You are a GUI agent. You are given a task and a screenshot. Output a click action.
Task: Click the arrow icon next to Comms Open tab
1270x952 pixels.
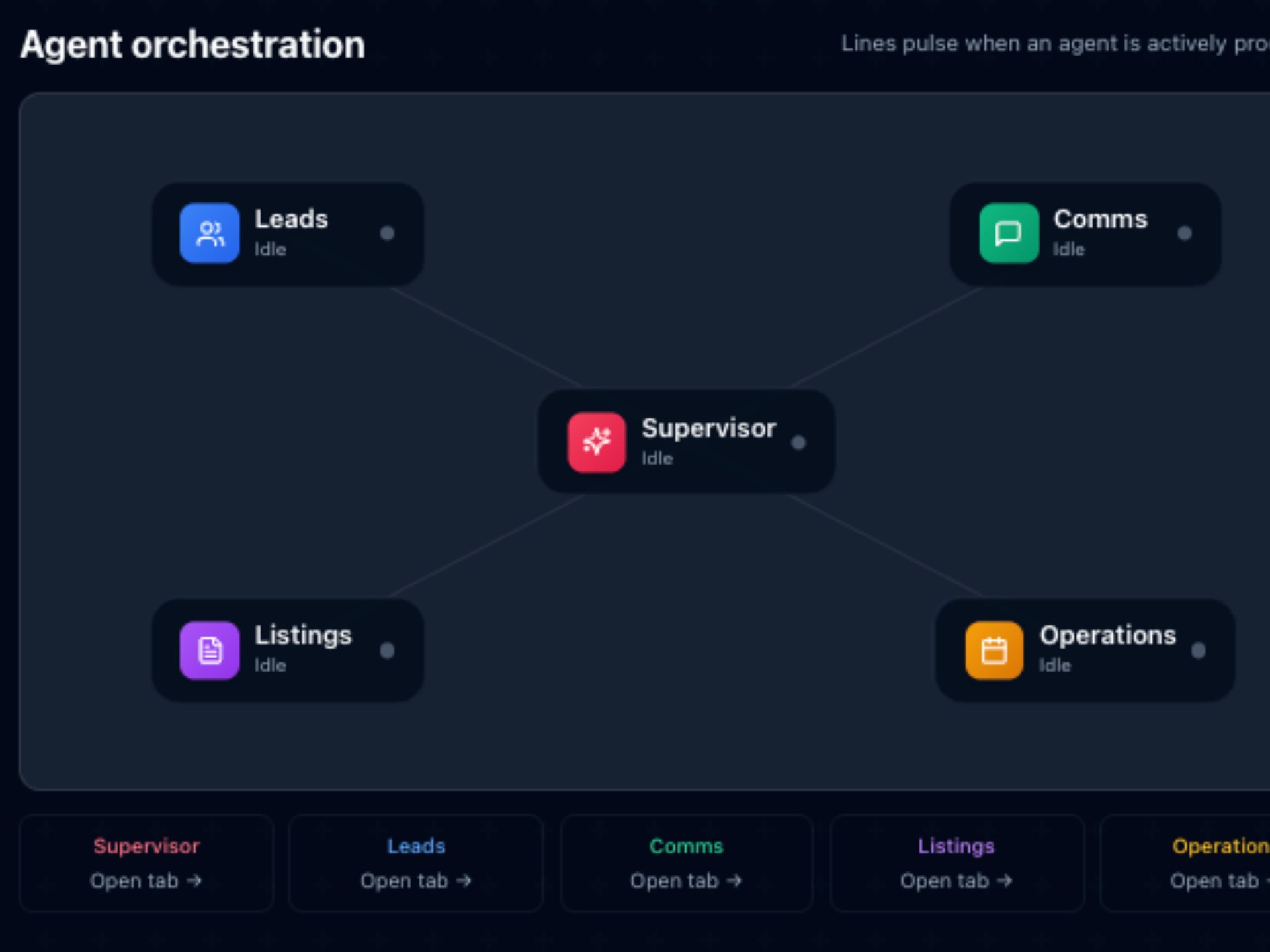(x=734, y=881)
